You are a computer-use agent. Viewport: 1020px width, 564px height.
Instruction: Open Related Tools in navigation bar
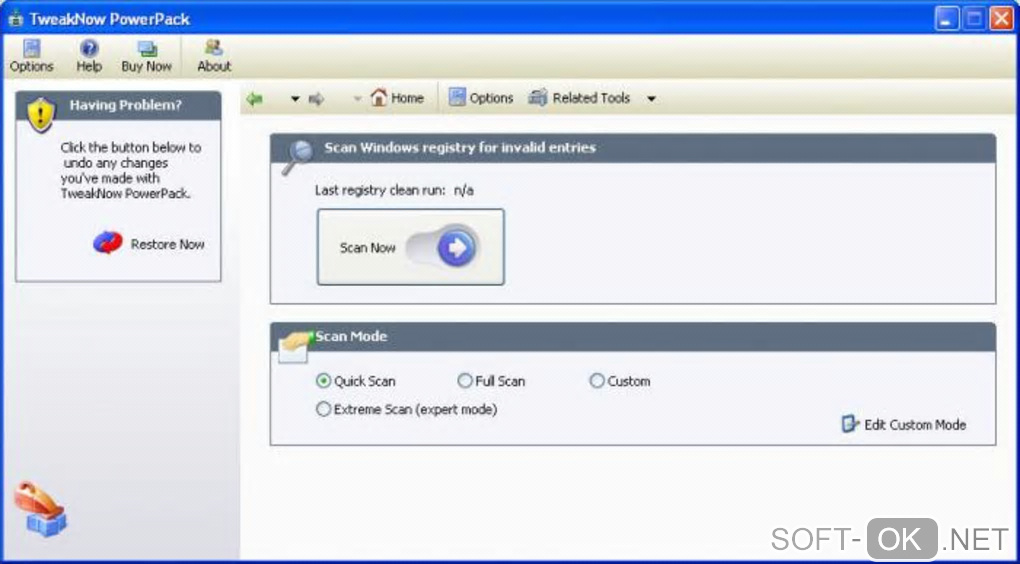(x=580, y=98)
